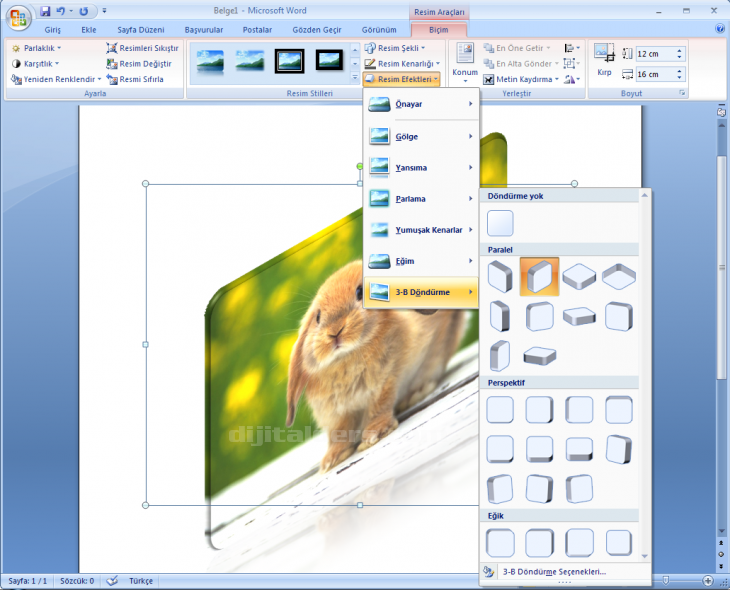Image resolution: width=730 pixels, height=590 pixels.
Task: Increase height with stepper up arrow
Action: point(679,51)
